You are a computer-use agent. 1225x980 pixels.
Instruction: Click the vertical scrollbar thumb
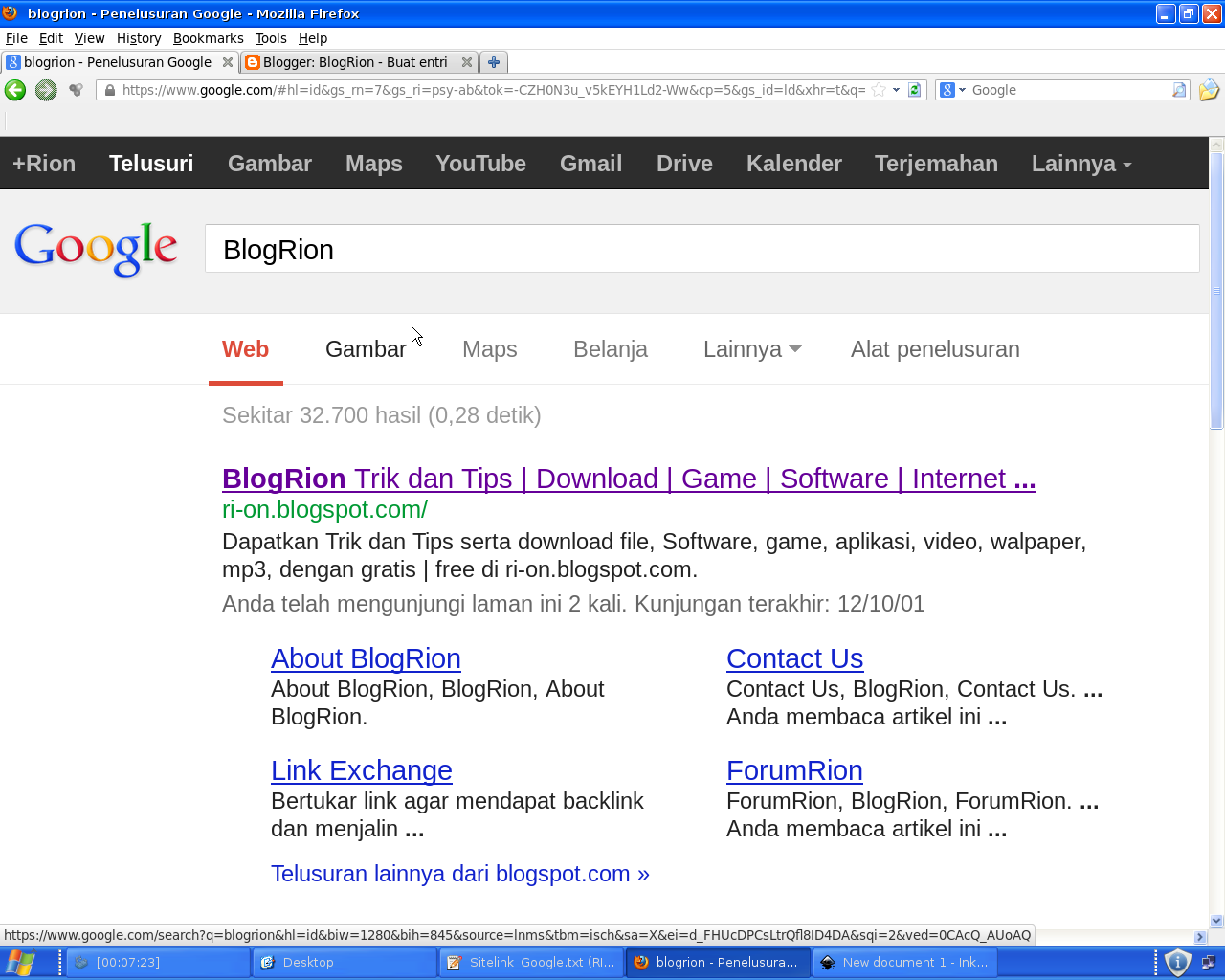pyautogui.click(x=1216, y=290)
